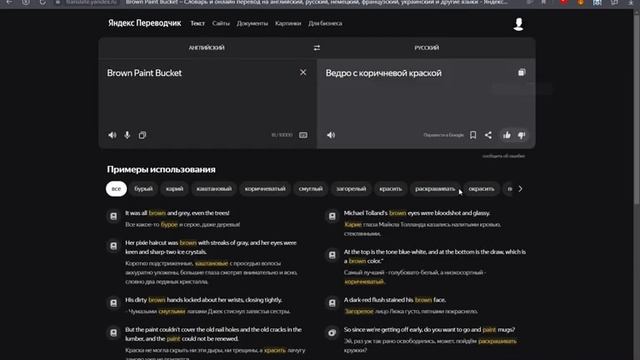Open the source language selector Английский
Viewport: 640px width, 360px height.
pos(207,48)
